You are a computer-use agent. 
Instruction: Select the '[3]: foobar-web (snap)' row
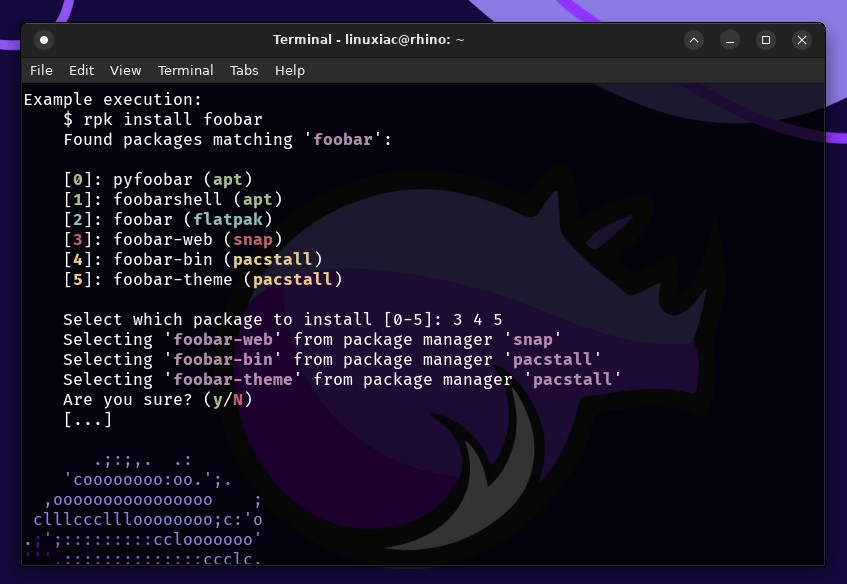(173, 239)
